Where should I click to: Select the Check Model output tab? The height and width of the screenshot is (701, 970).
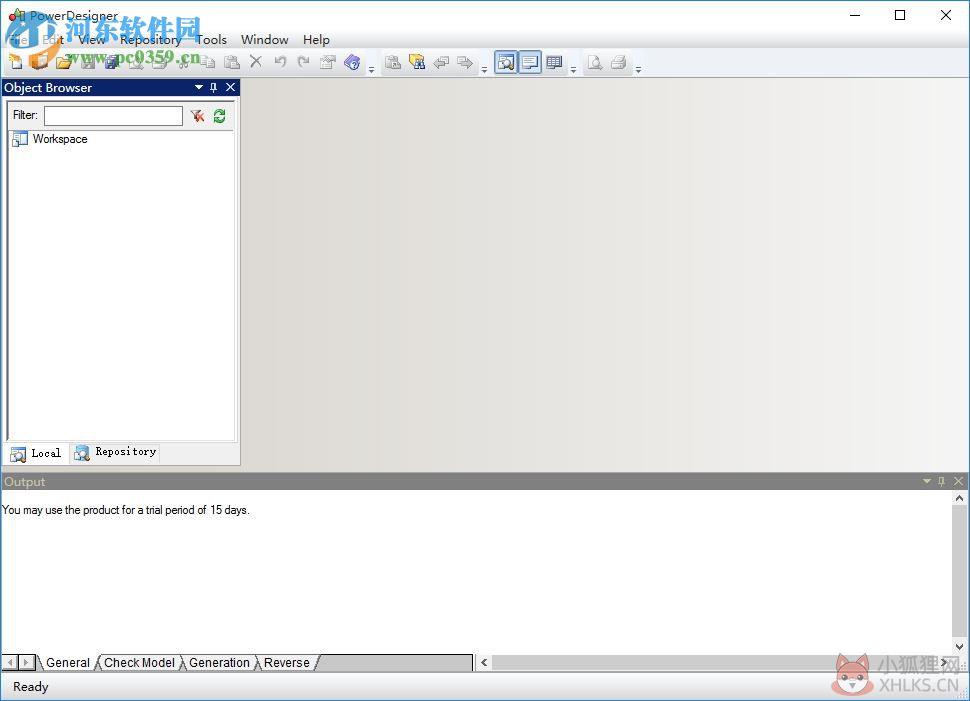click(139, 663)
